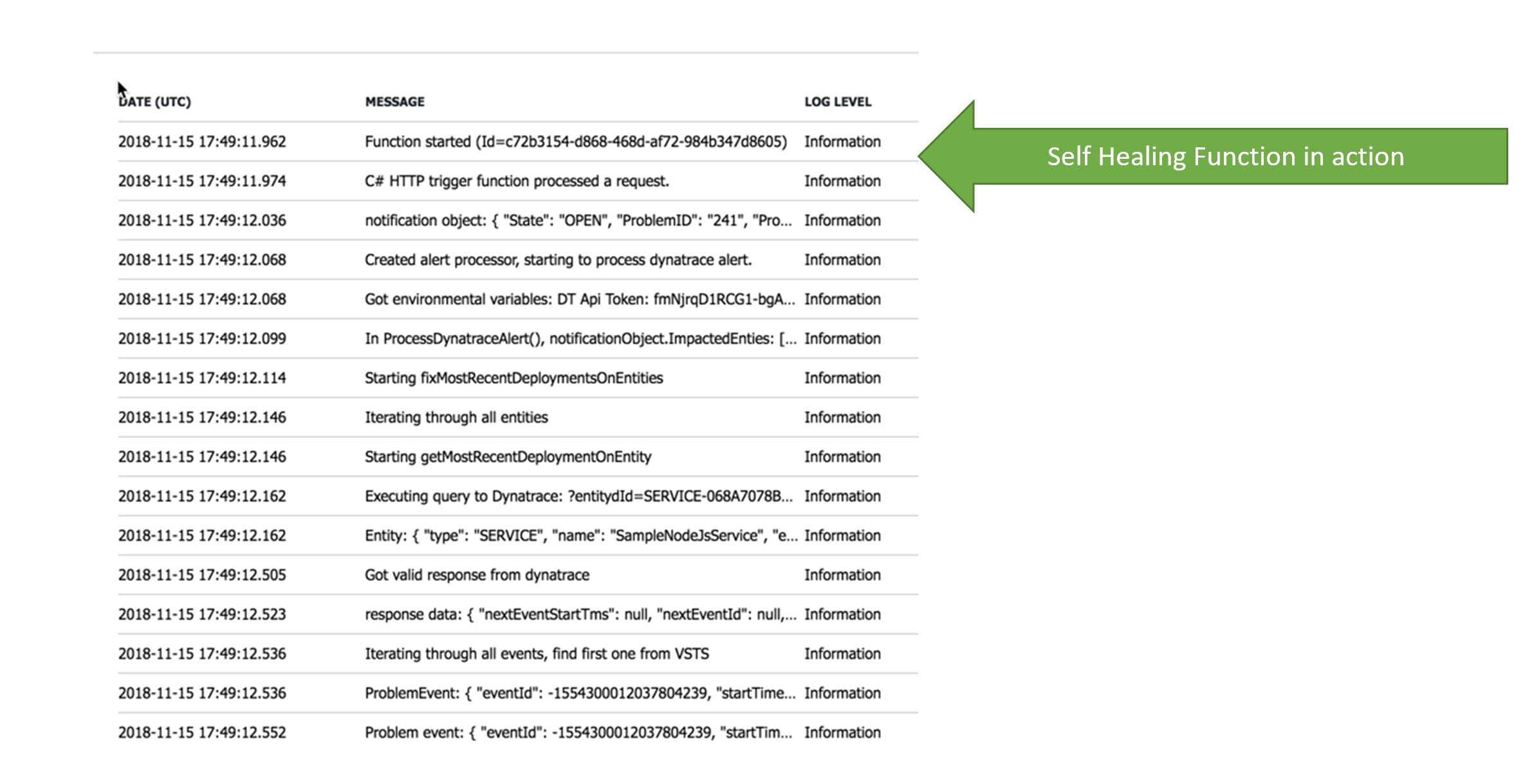Select 'Created alert processor' log message
This screenshot has height=784, width=1534.
coord(558,260)
